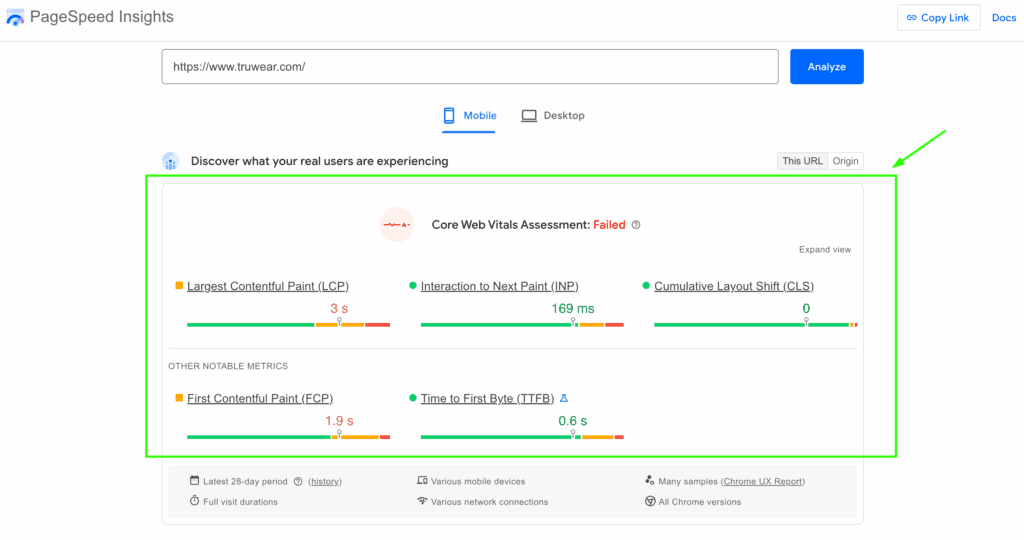Click the Interaction to Next Paint distribution bar

(x=521, y=325)
